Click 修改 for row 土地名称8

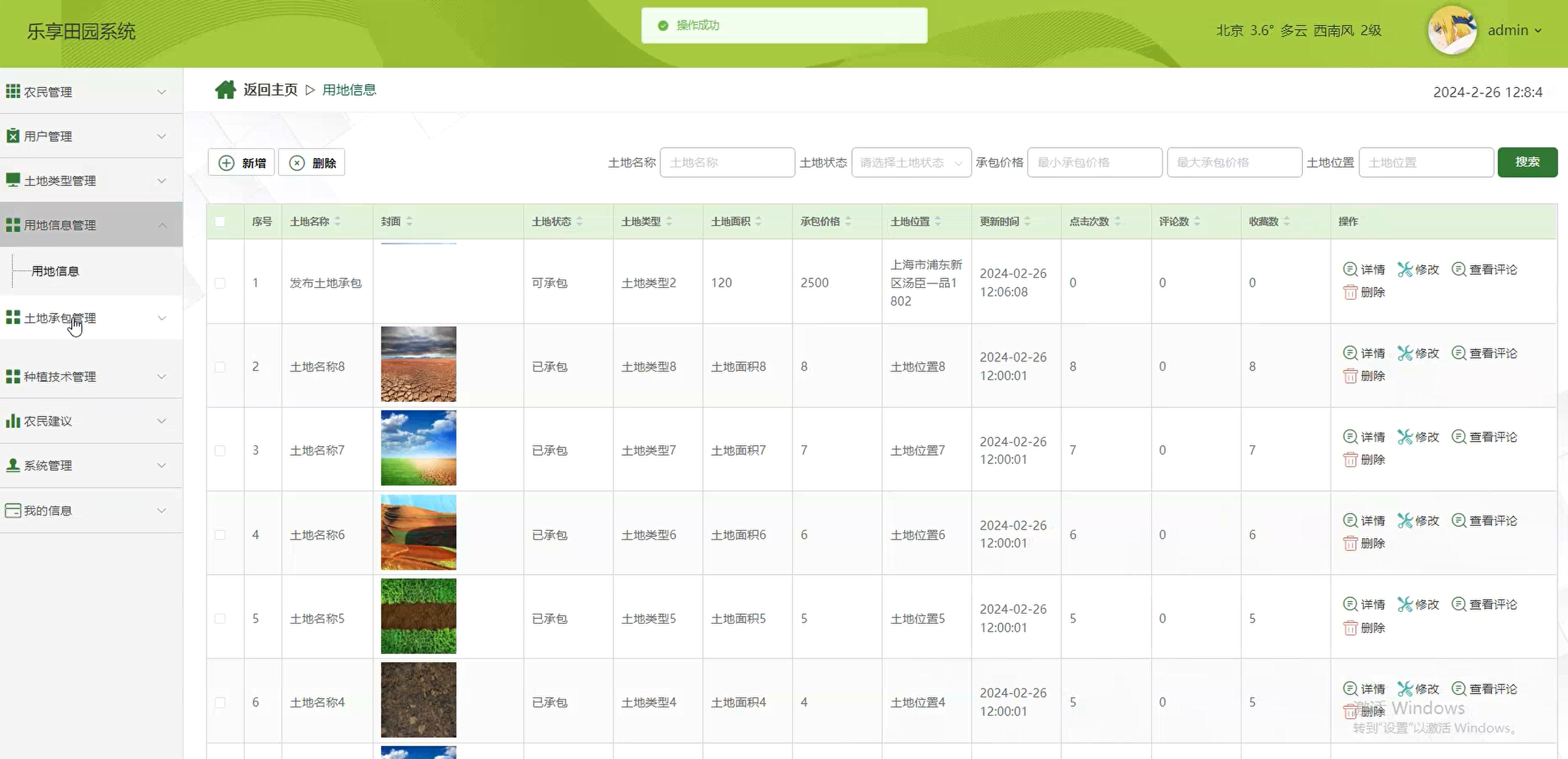(1418, 353)
